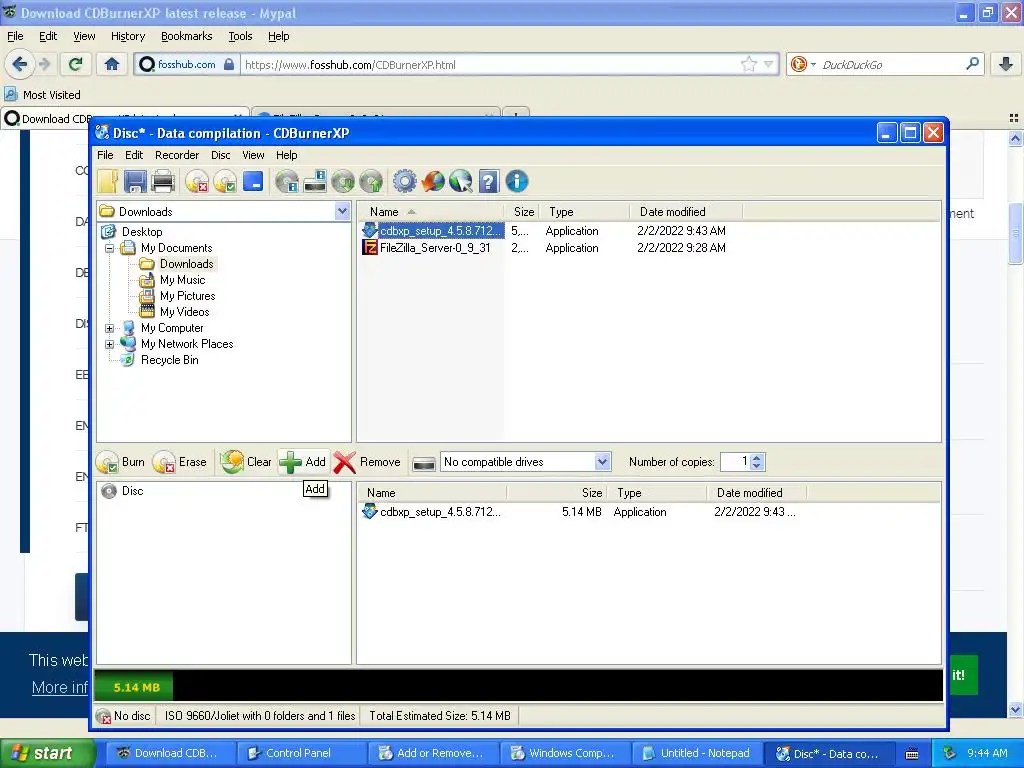Expand the My Computer tree node
Viewport: 1024px width, 768px height.
point(110,328)
